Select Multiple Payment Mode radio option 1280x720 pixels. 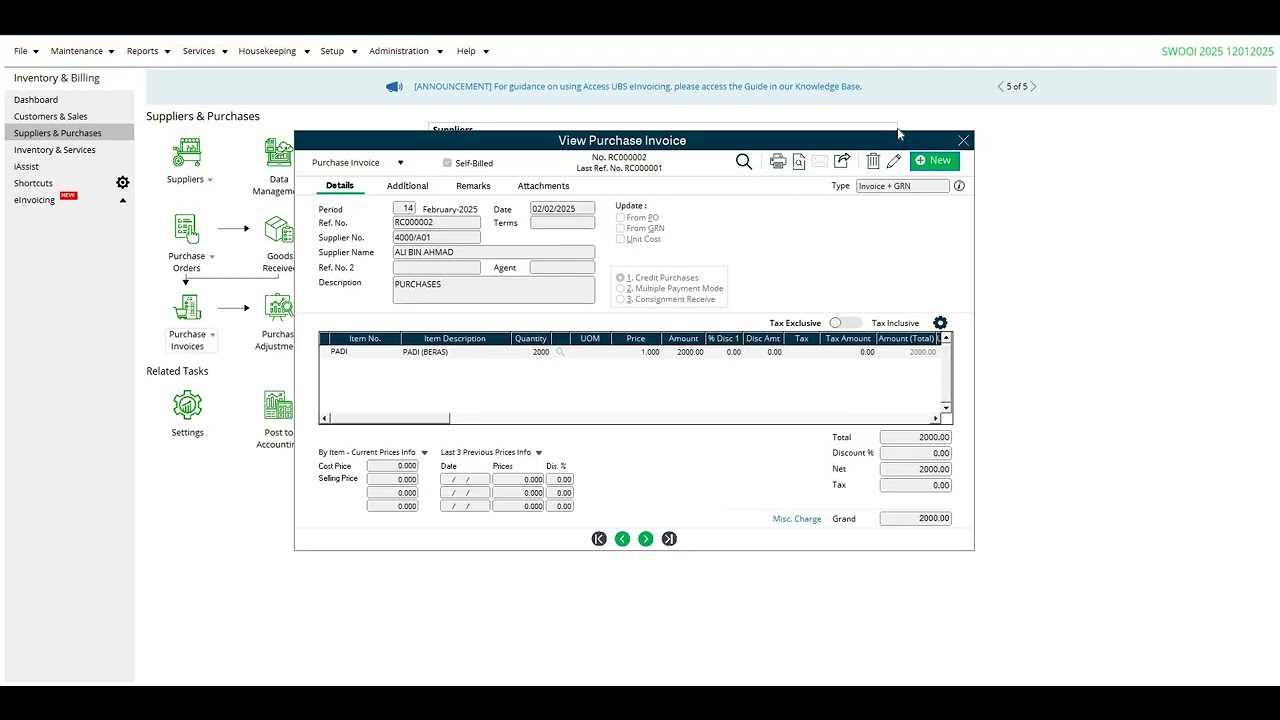pos(621,289)
